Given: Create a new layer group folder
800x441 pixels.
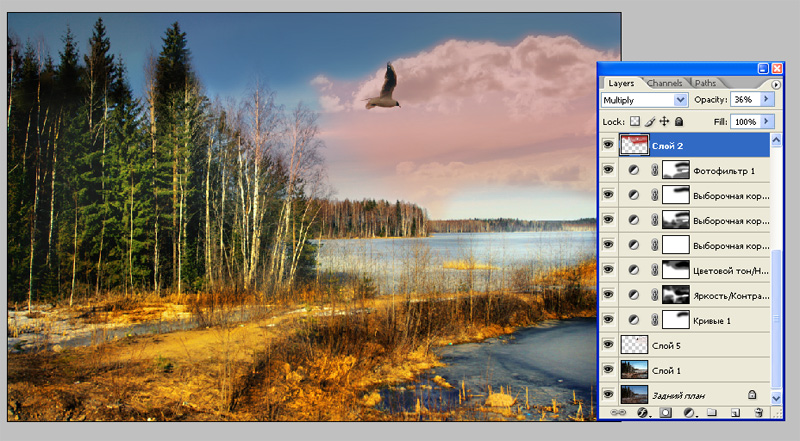Looking at the screenshot, I should (x=712, y=412).
